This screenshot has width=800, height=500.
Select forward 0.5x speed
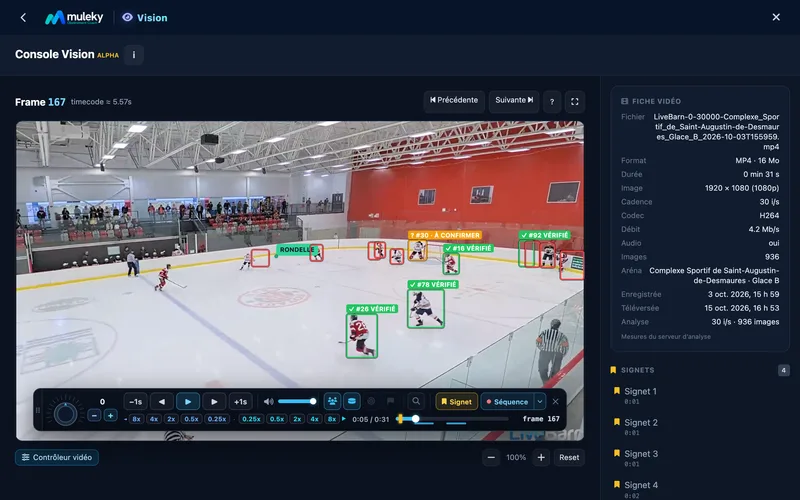pyautogui.click(x=277, y=419)
